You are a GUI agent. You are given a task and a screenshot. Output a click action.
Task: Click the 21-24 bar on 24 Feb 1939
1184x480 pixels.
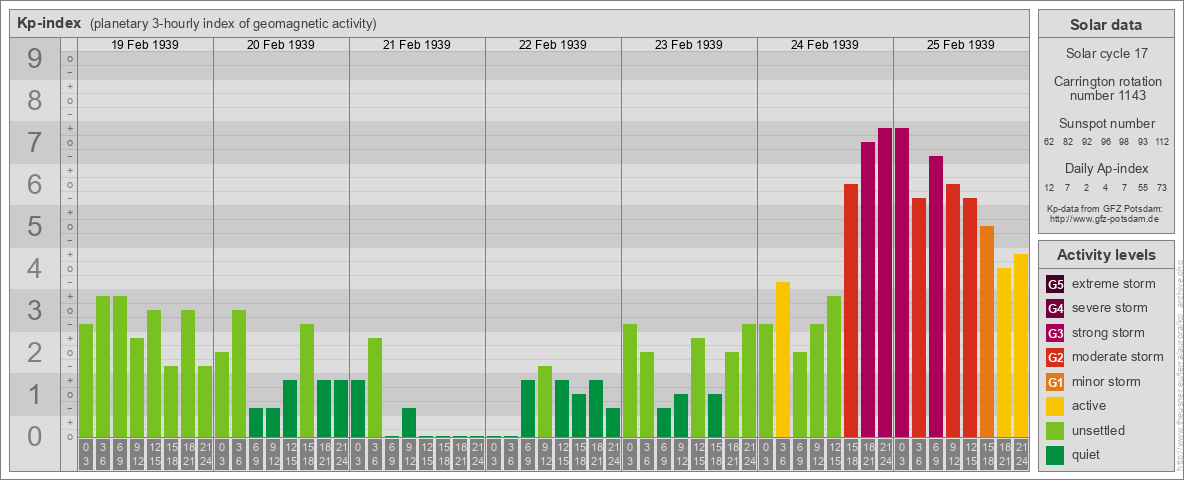[x=885, y=282]
